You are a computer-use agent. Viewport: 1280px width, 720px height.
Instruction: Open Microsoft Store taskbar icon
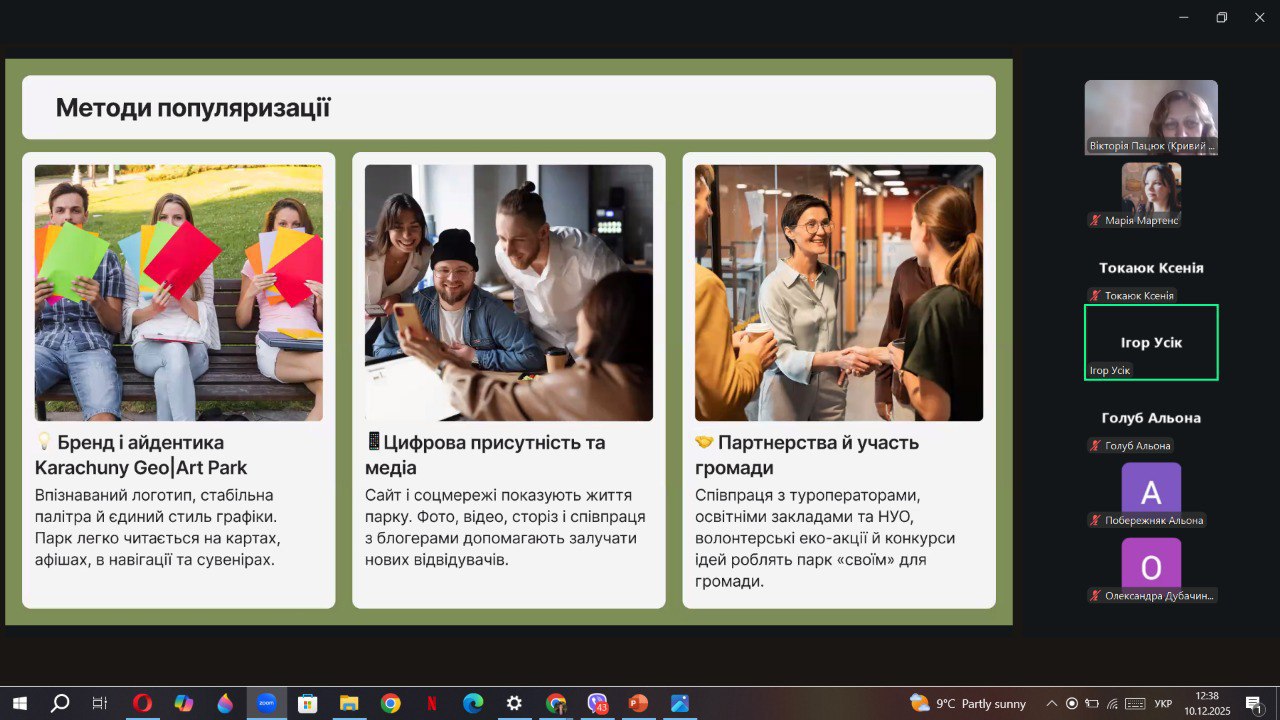[307, 703]
